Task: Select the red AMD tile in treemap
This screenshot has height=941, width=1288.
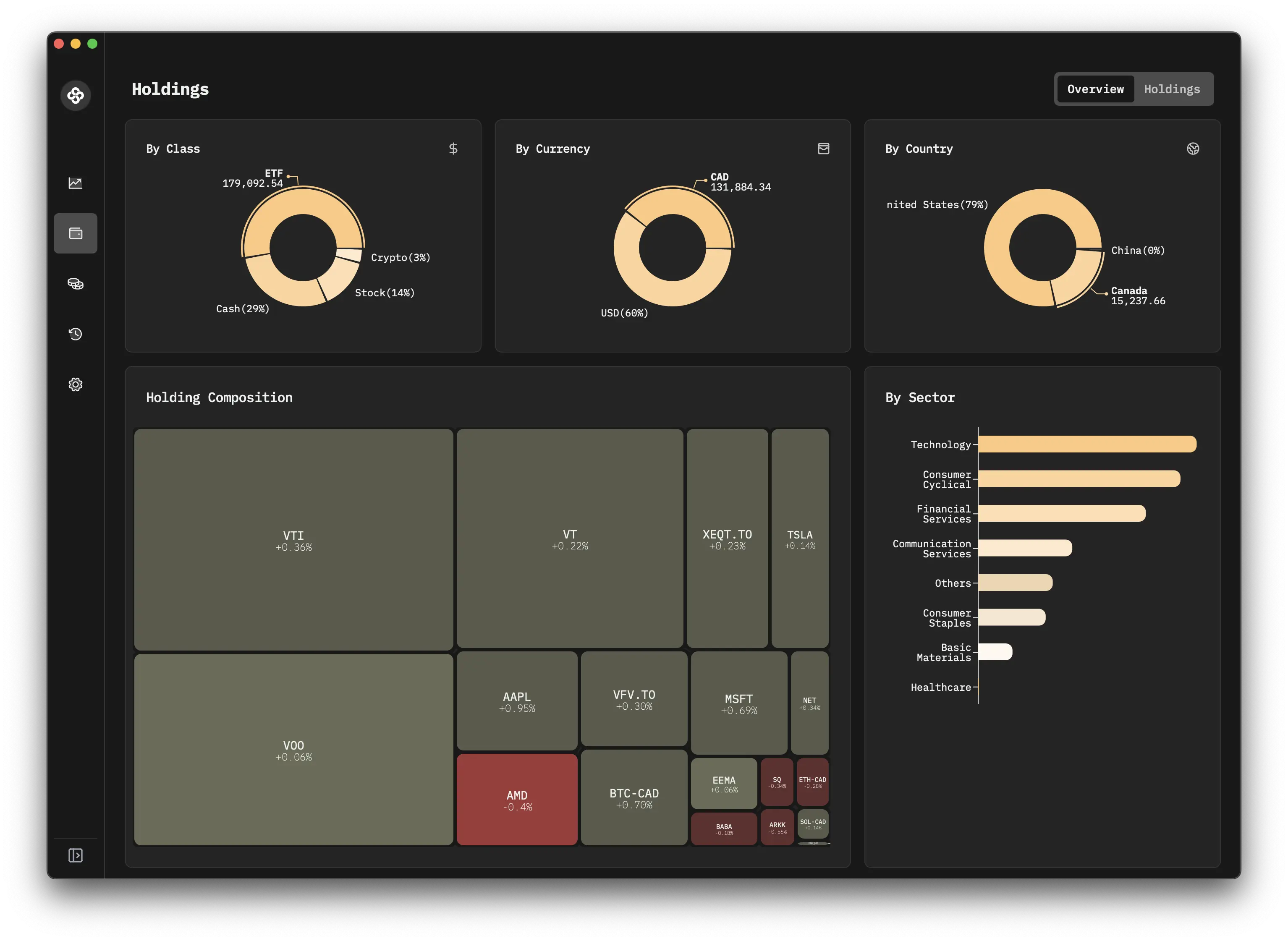Action: (x=517, y=800)
